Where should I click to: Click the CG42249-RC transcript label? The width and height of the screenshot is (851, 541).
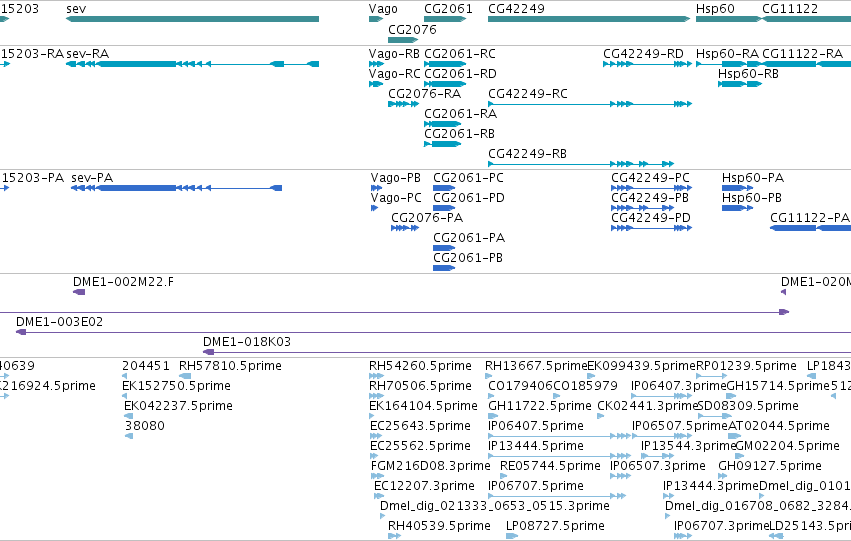528,94
